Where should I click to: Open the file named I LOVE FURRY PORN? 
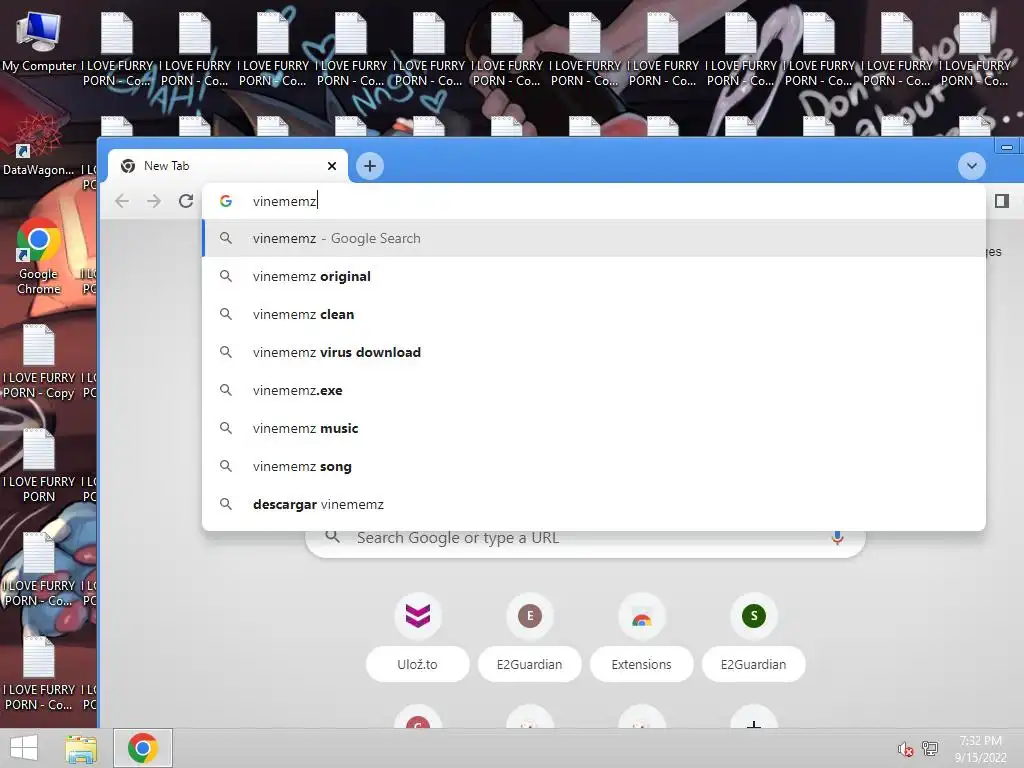[x=38, y=466]
